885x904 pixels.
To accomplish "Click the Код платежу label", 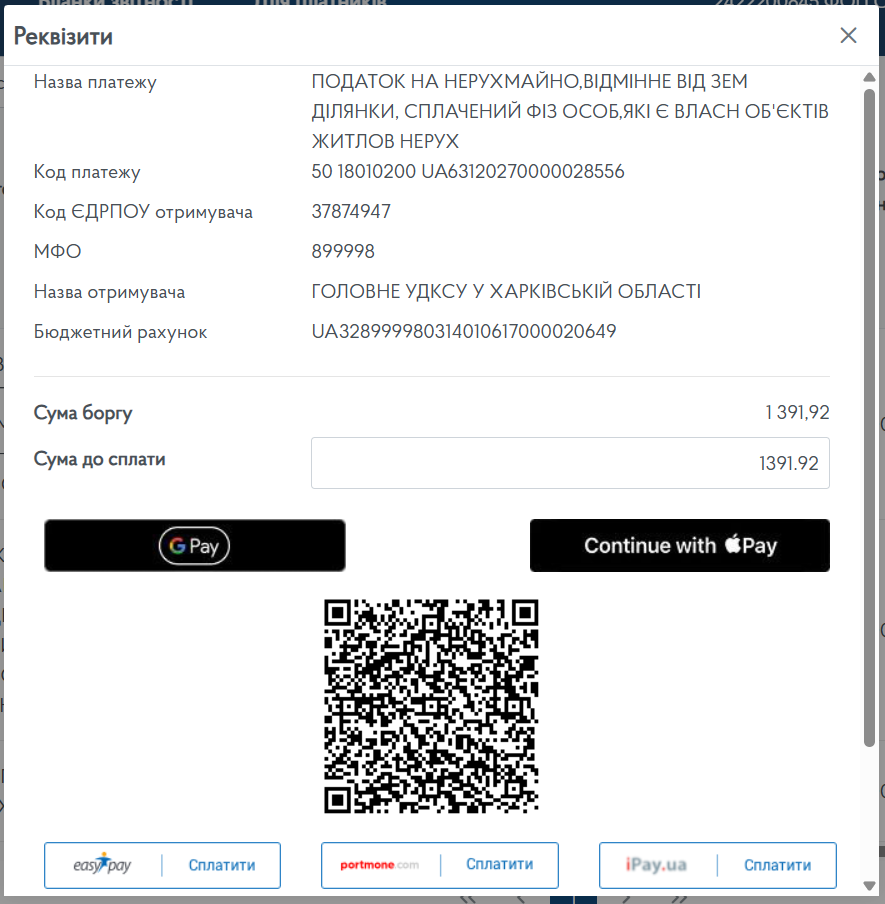I will pyautogui.click(x=87, y=172).
